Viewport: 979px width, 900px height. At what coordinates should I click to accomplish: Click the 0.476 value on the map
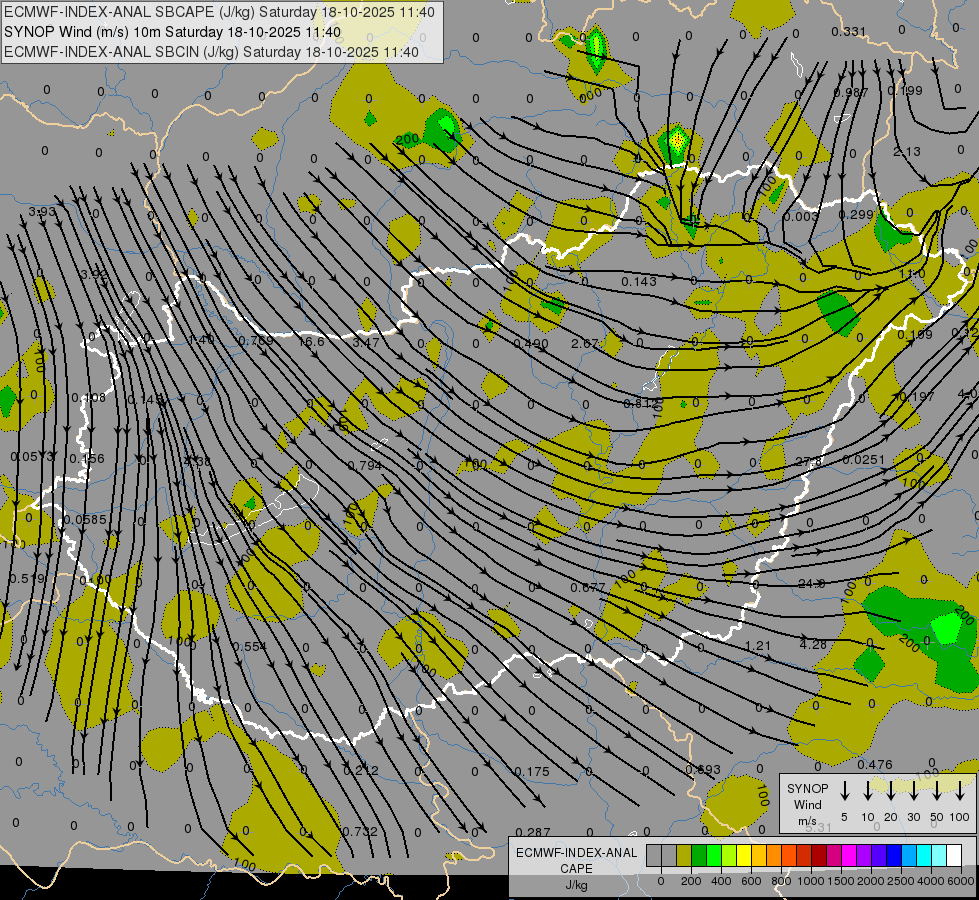[875, 764]
